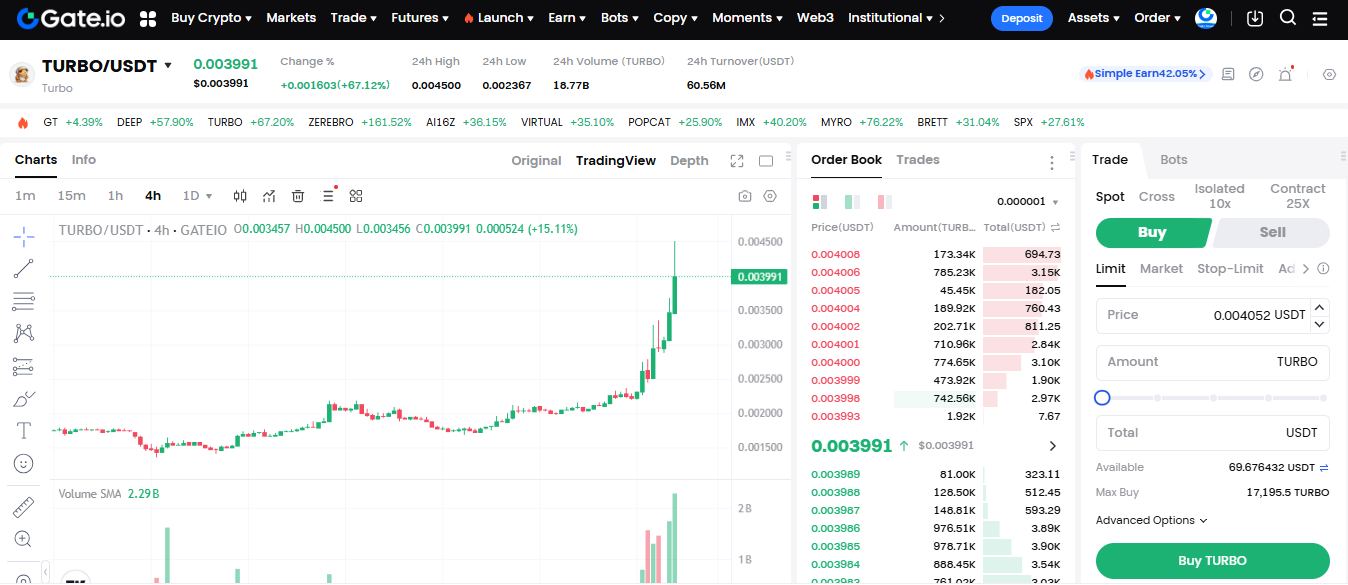Switch to the Trades tab

coord(918,160)
